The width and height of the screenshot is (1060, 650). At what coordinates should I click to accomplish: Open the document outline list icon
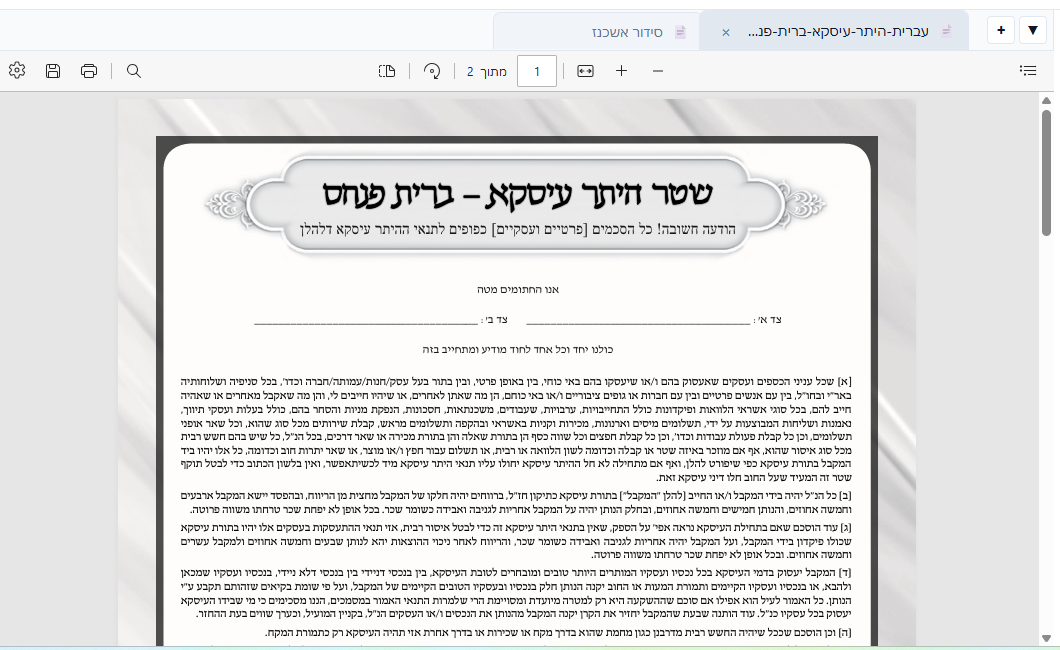tap(1028, 70)
